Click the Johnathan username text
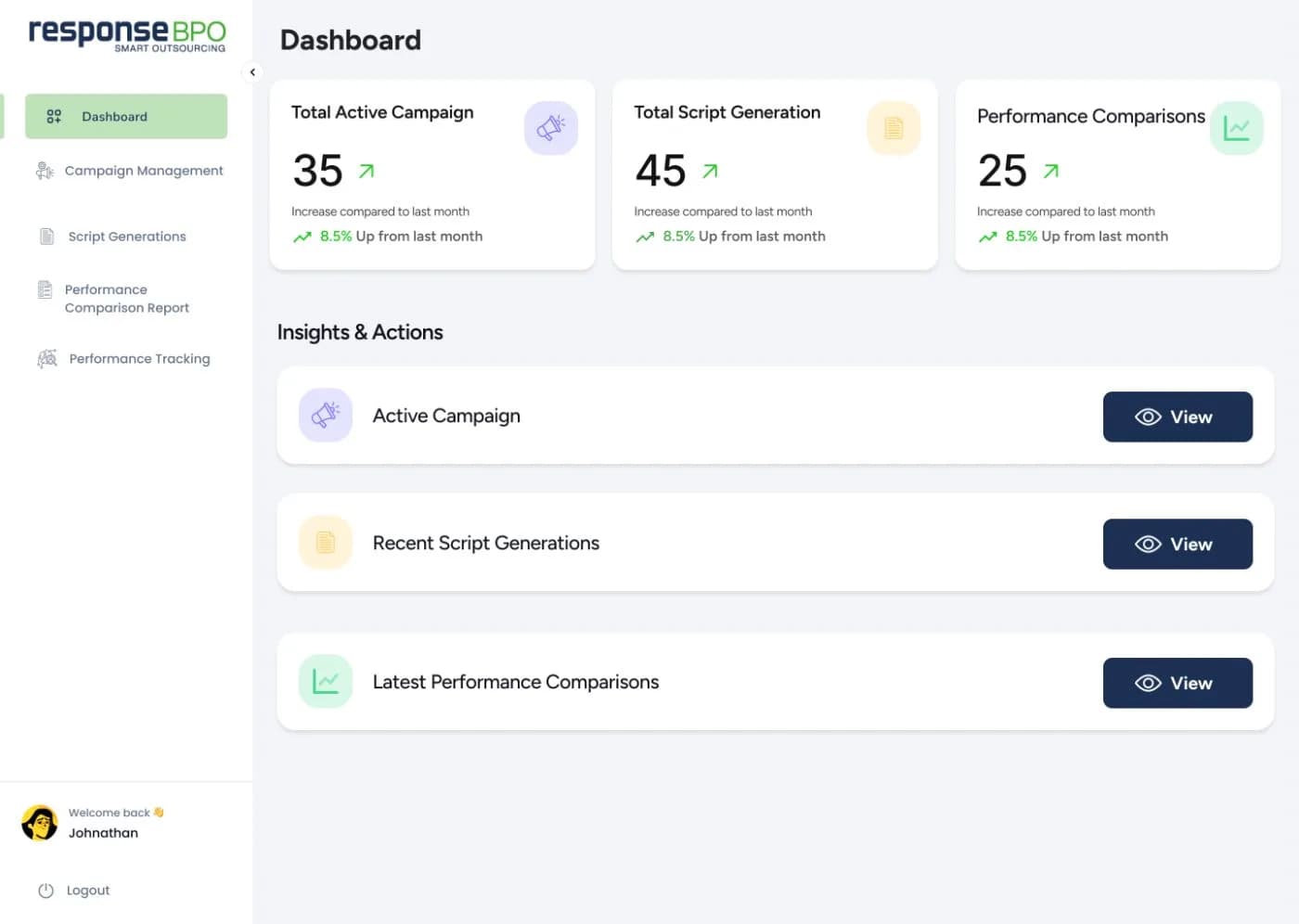 click(x=103, y=833)
